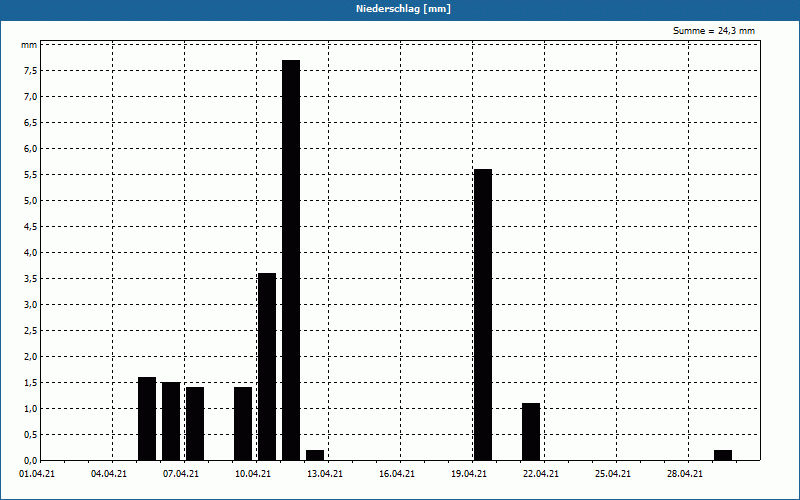The width and height of the screenshot is (800, 500).
Task: Click the "13.04.21" date label
Action: [324, 474]
